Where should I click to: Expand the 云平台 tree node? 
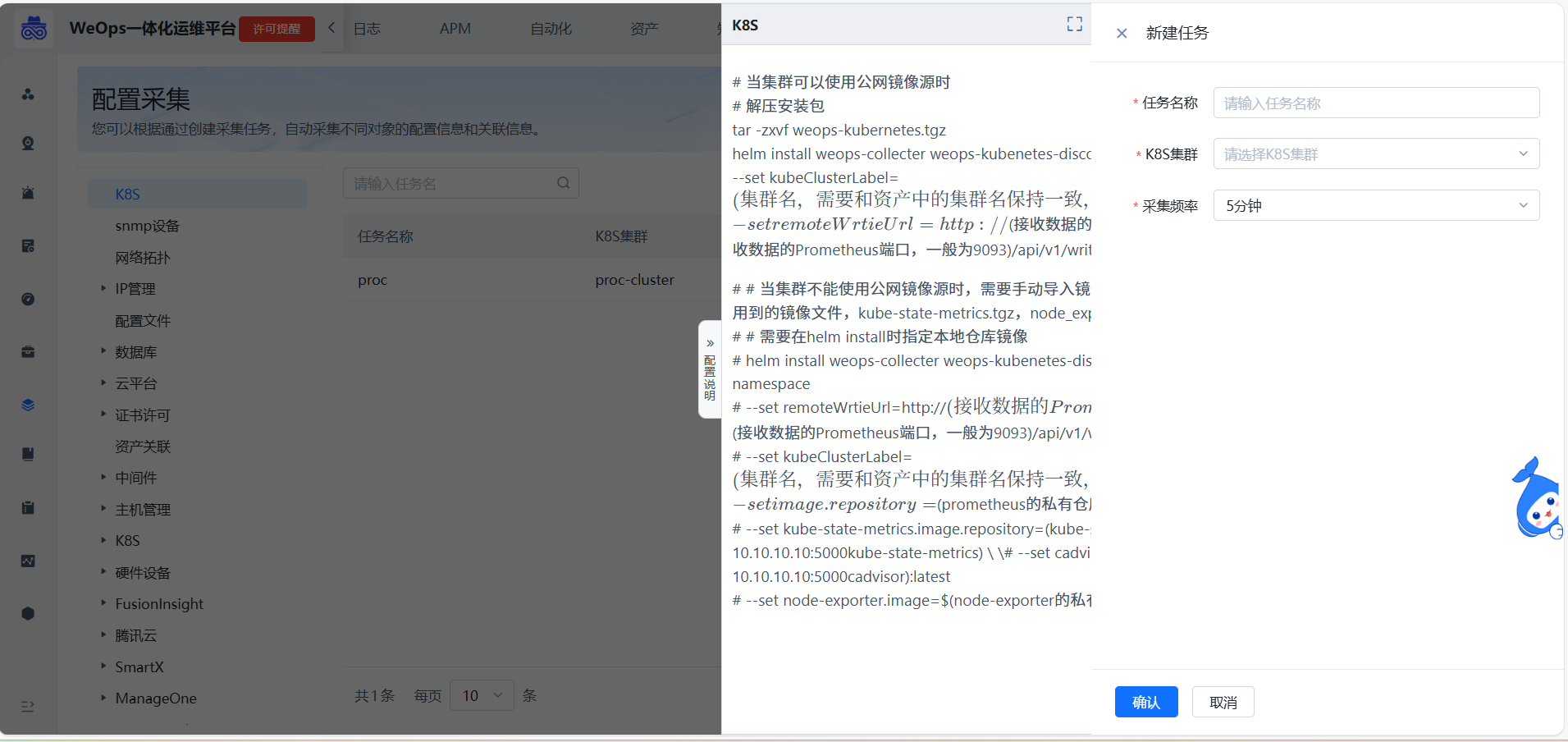click(103, 382)
